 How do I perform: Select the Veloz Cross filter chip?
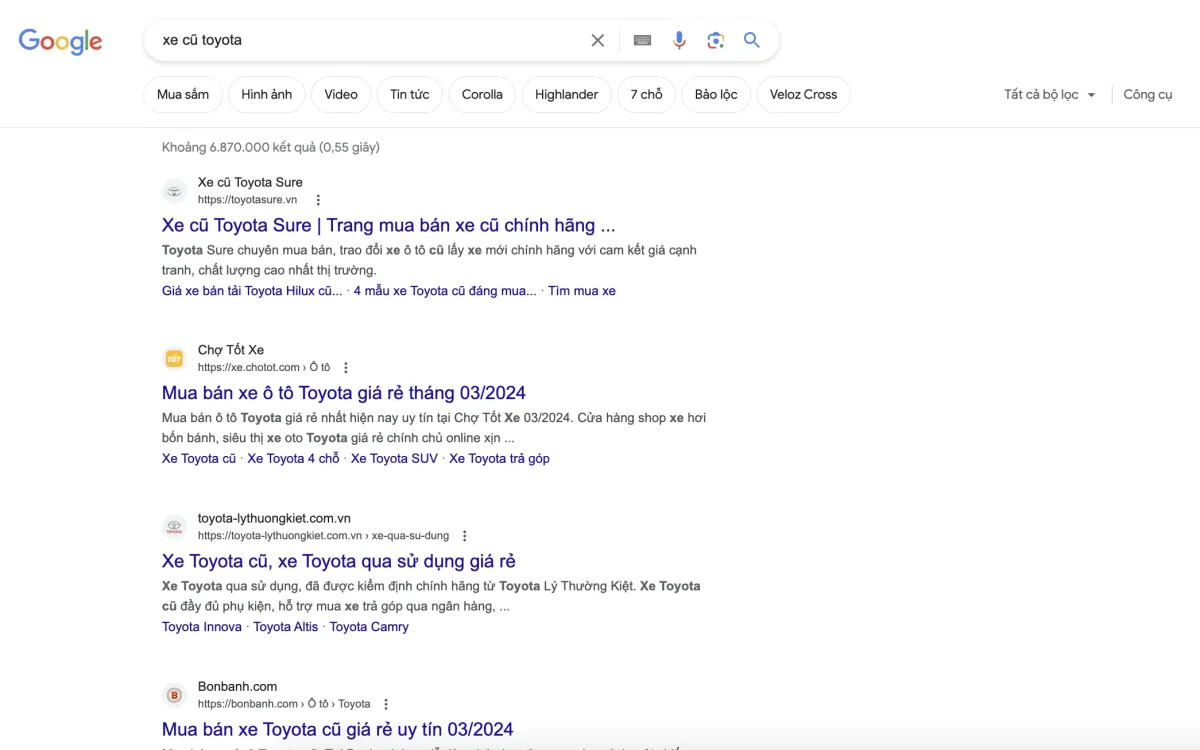804,94
